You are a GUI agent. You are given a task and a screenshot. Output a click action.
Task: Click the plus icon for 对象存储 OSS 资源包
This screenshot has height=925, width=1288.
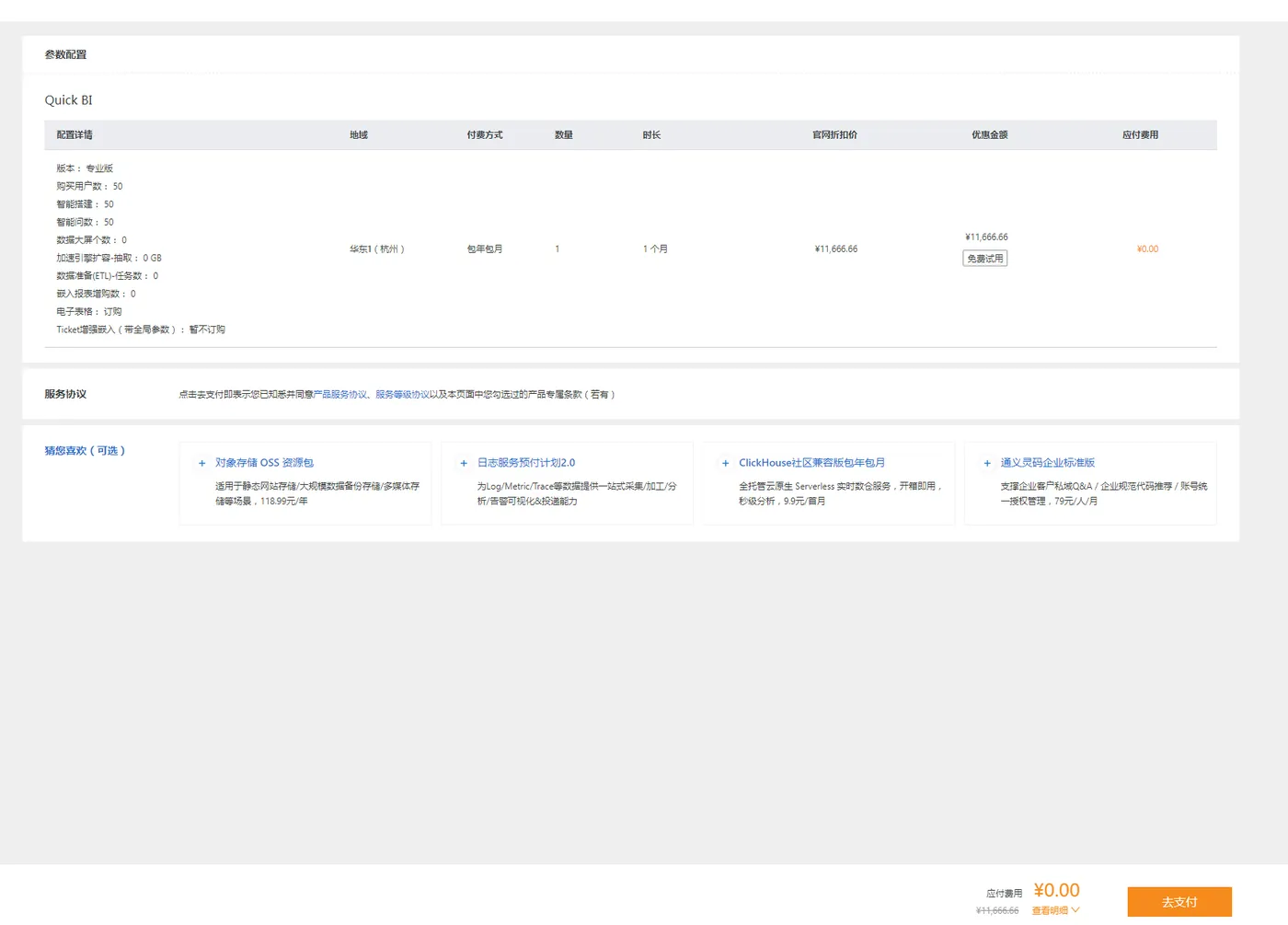pos(201,463)
